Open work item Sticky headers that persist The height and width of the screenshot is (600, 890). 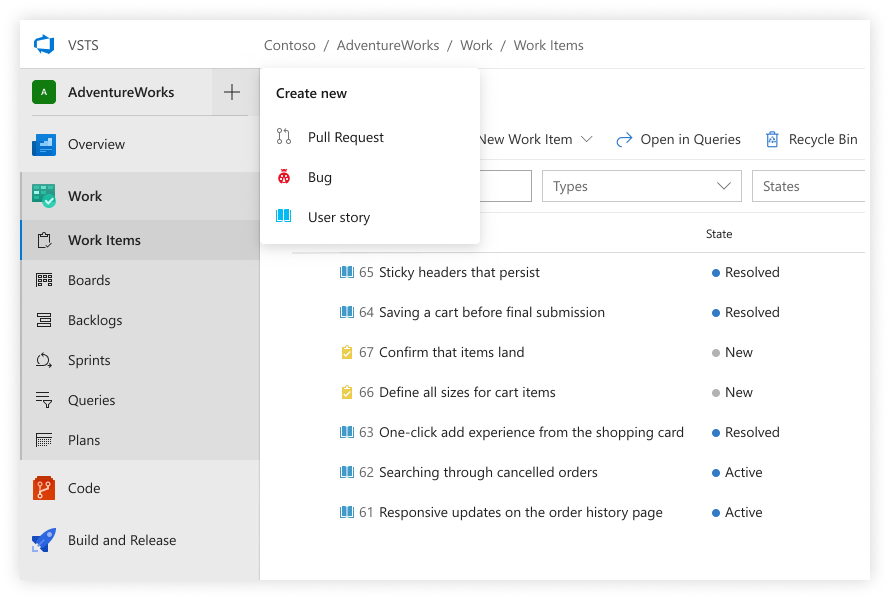tap(459, 272)
